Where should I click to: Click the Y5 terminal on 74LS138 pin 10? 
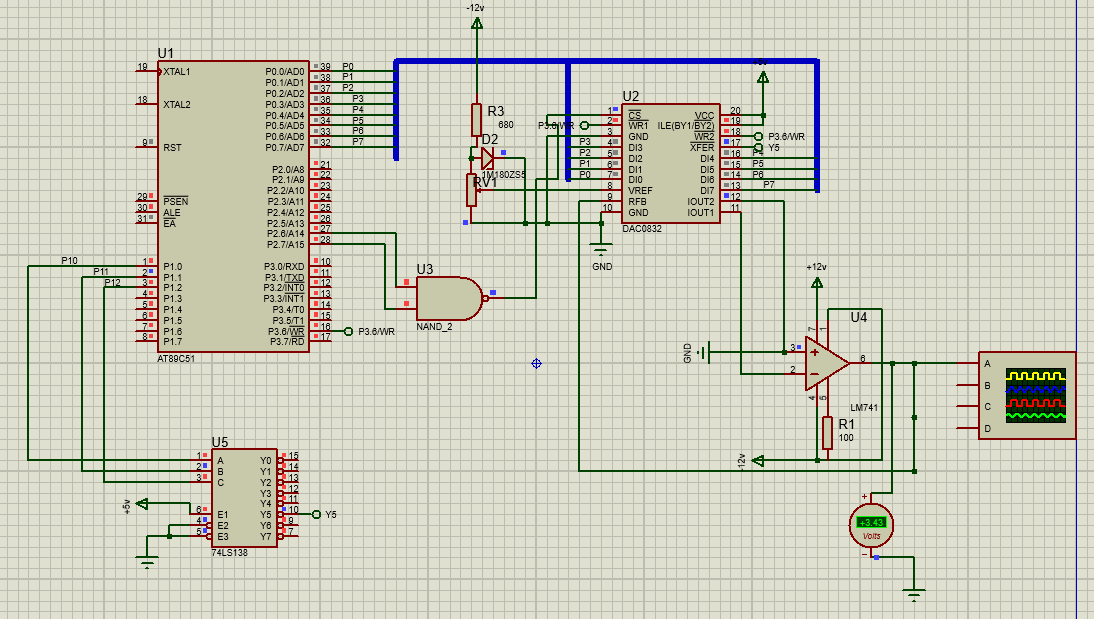[316, 514]
